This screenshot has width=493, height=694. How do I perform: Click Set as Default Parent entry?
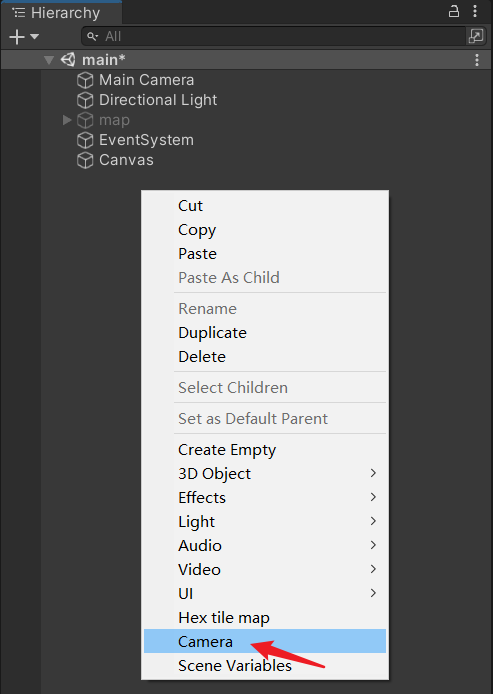click(265, 418)
